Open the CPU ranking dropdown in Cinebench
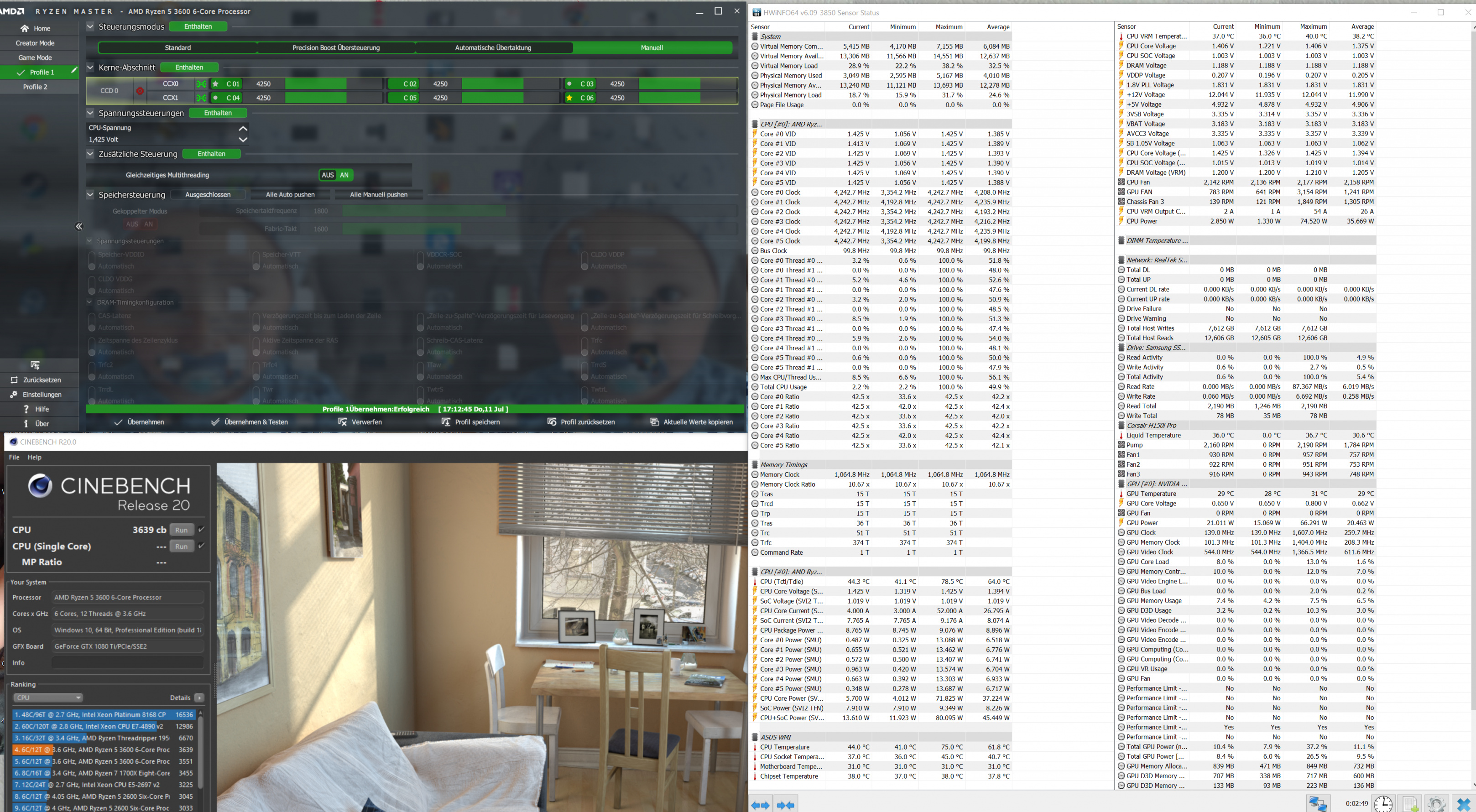This screenshot has height=812, width=1476. tap(47, 697)
